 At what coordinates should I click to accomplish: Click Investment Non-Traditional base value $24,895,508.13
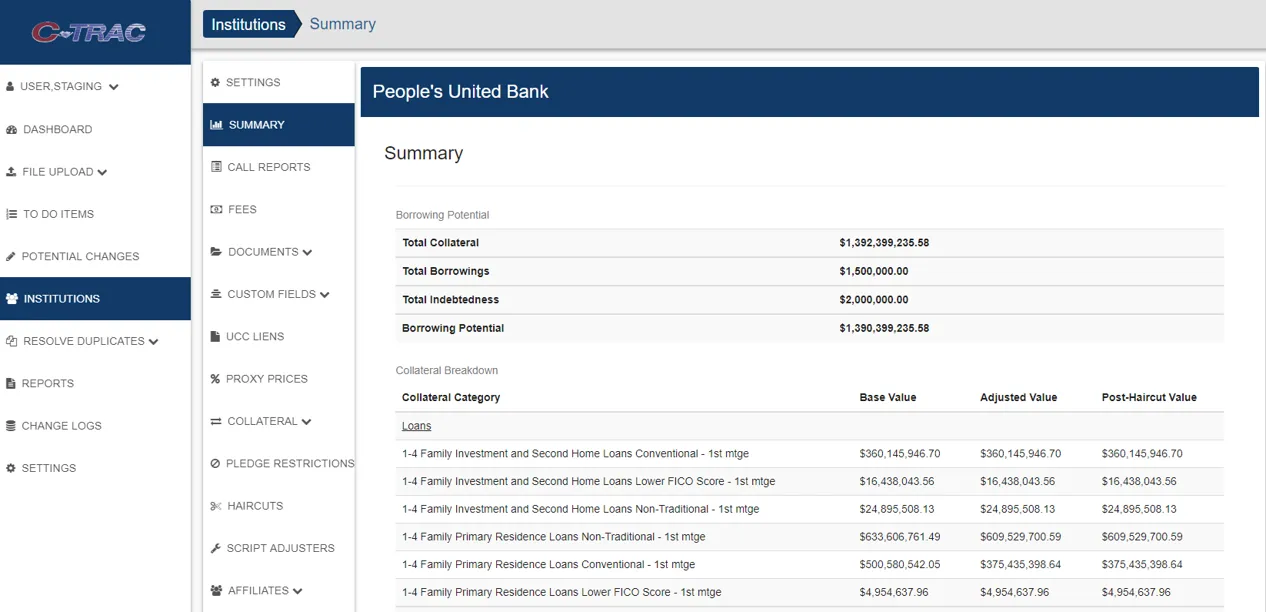coord(897,509)
